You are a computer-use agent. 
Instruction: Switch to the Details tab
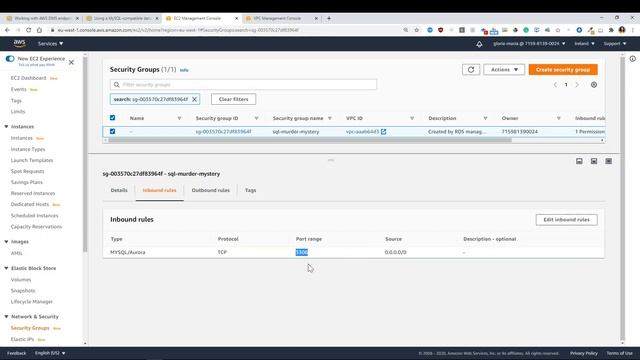pyautogui.click(x=119, y=191)
